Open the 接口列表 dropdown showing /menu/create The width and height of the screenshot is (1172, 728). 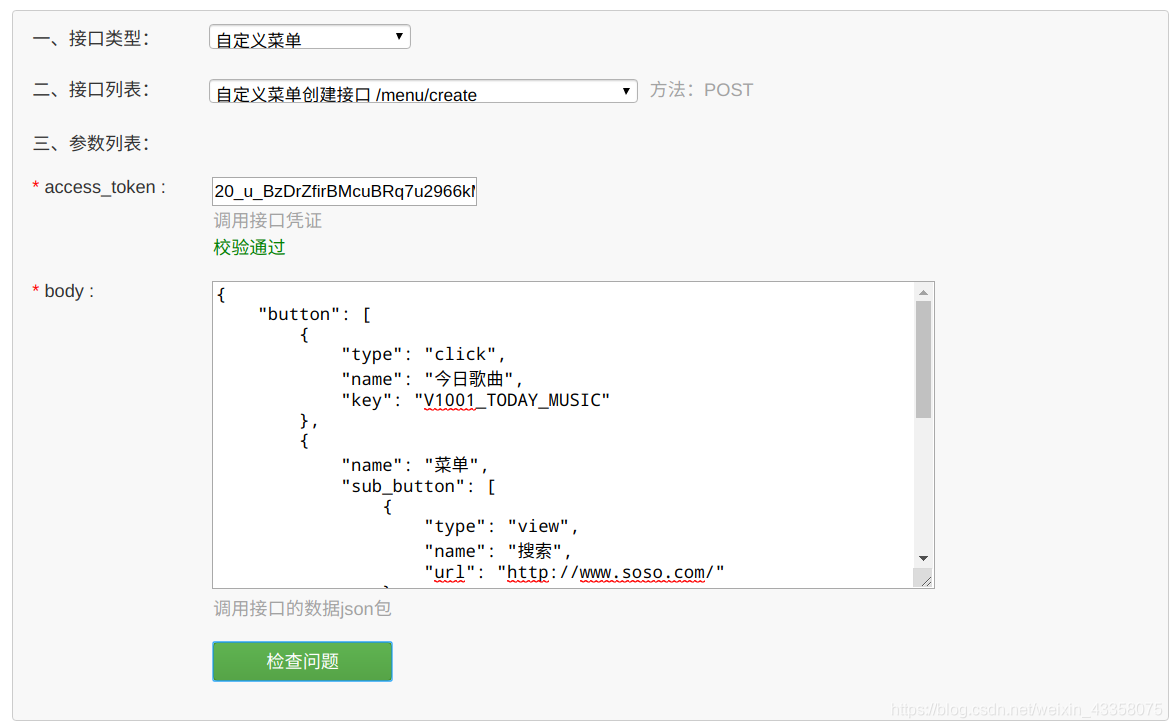423,91
